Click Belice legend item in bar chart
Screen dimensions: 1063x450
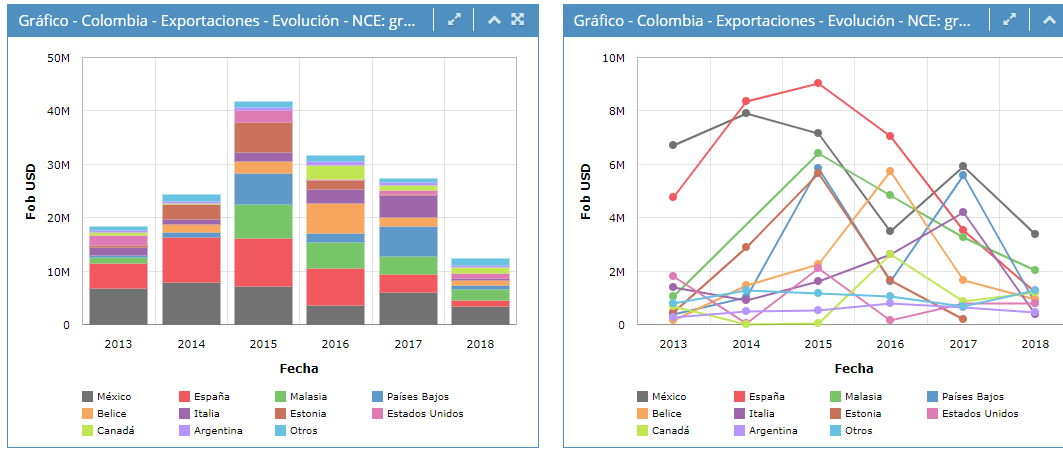point(105,413)
